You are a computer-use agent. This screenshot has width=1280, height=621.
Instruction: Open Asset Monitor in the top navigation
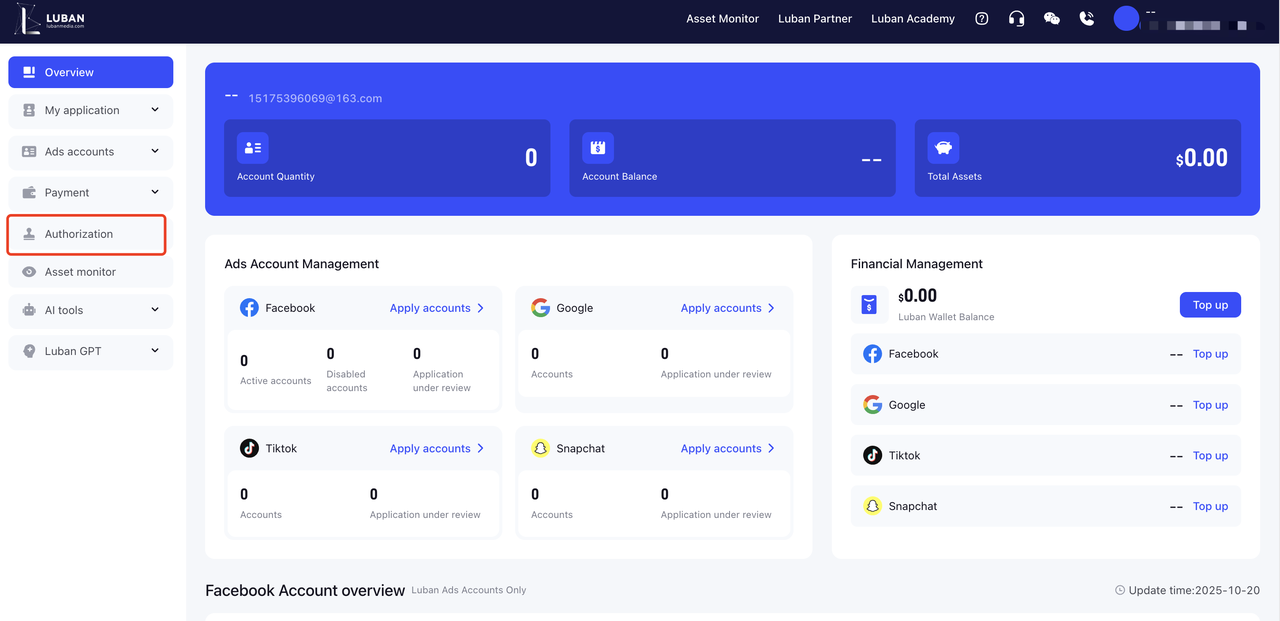pyautogui.click(x=722, y=19)
